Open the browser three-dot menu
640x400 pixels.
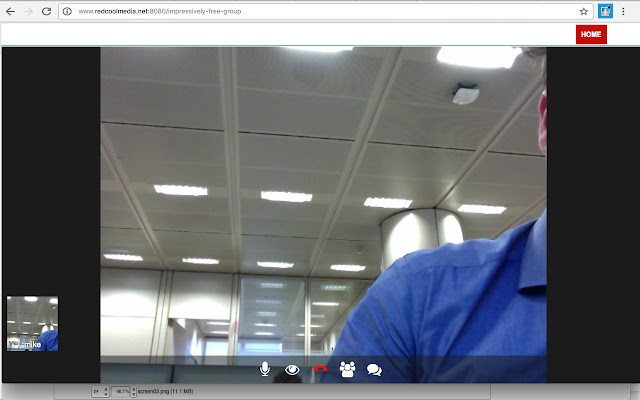[x=623, y=11]
